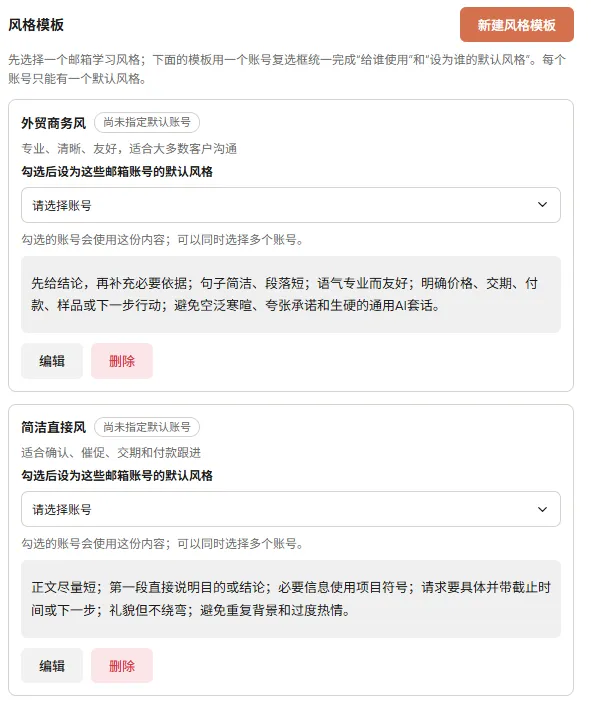Select the 简洁直接风 template title
The width and height of the screenshot is (591, 708).
pyautogui.click(x=53, y=427)
